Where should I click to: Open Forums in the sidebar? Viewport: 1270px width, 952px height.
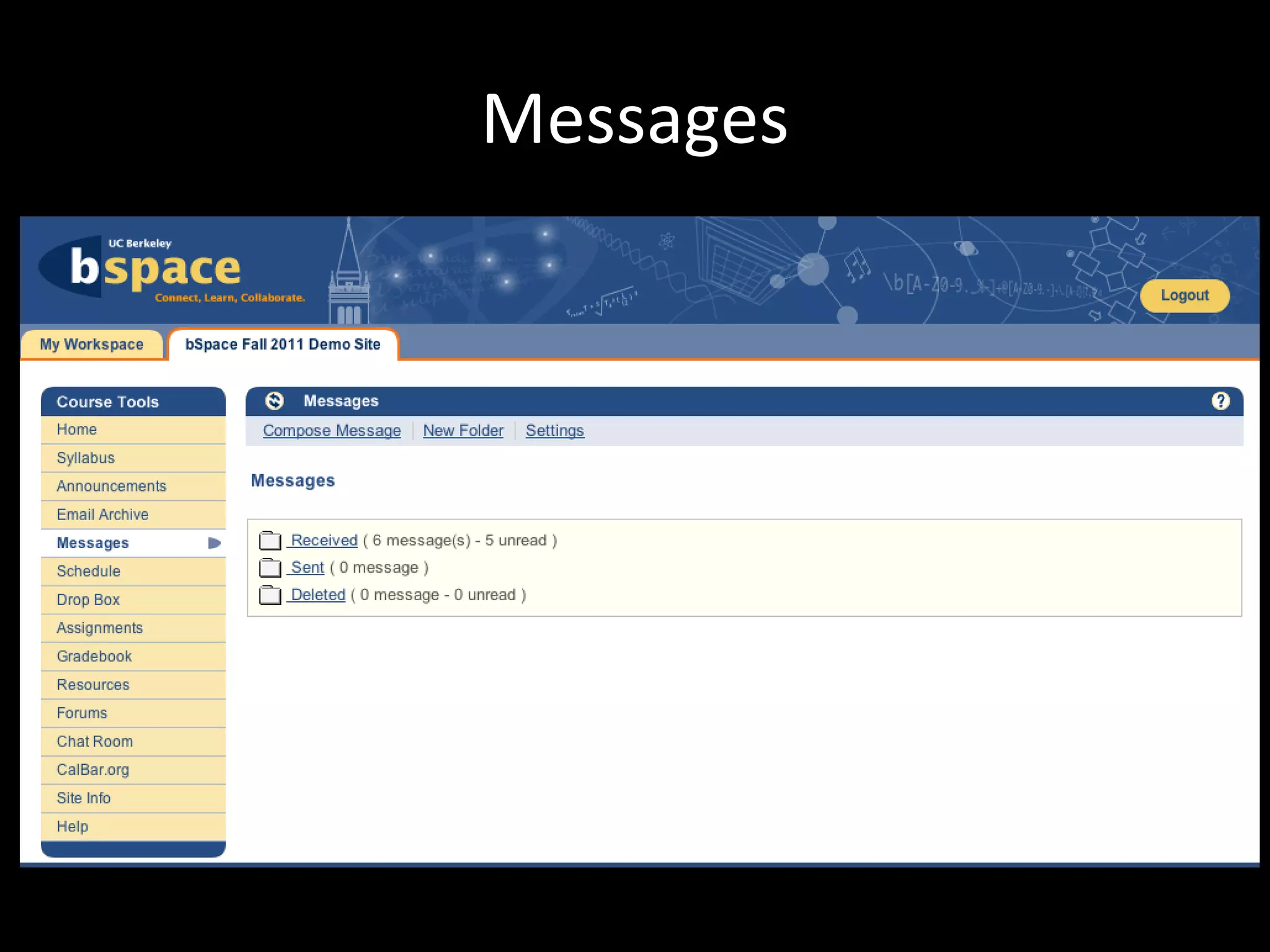pos(133,713)
